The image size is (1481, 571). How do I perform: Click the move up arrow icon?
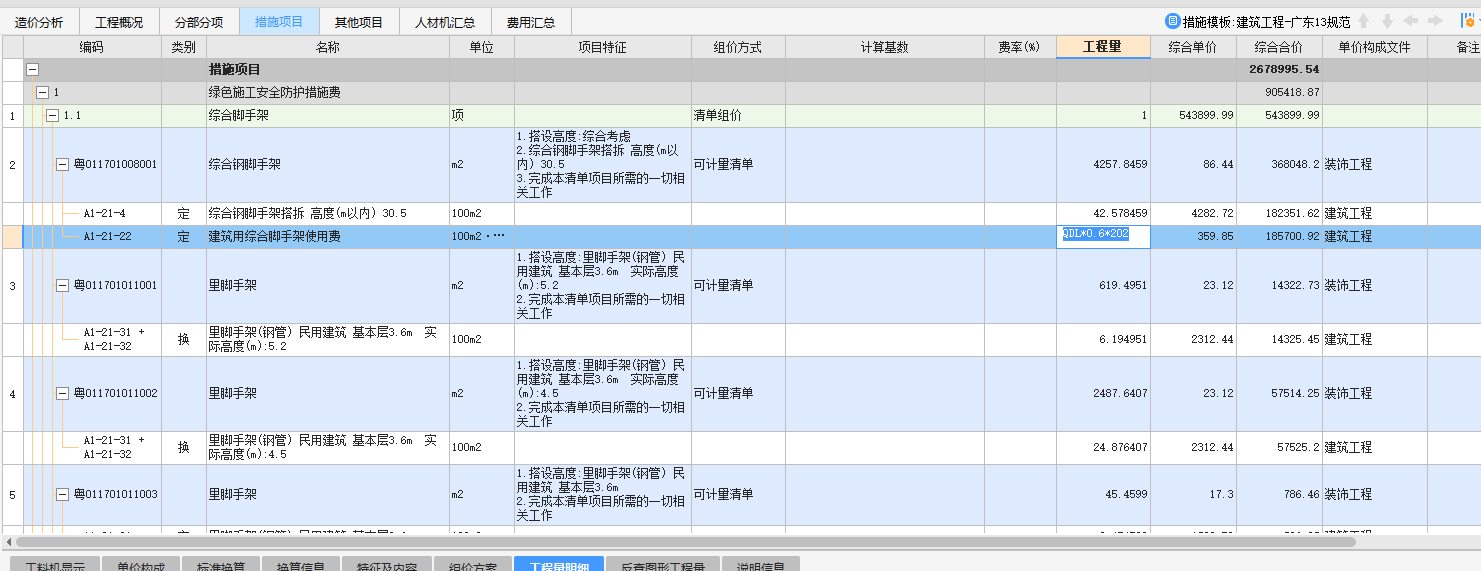click(1364, 21)
